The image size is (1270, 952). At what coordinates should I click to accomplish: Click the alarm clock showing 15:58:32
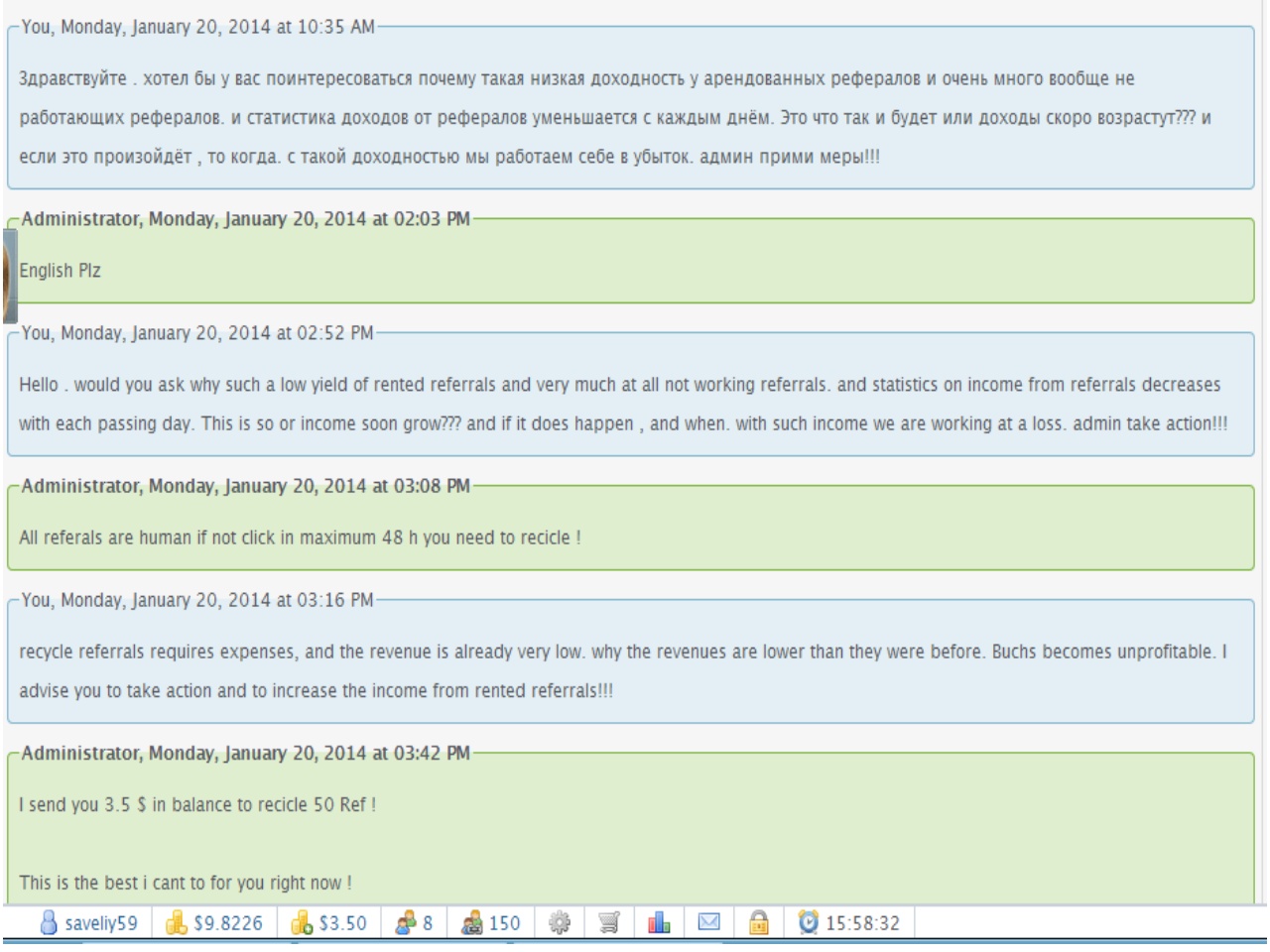810,923
